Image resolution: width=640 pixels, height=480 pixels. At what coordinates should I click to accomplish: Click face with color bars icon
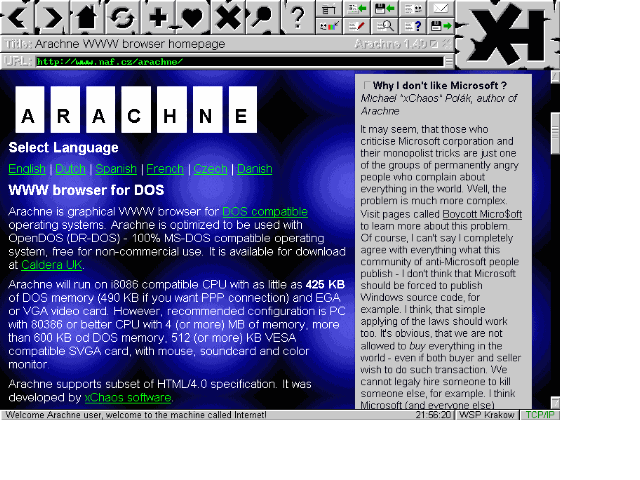[329, 26]
